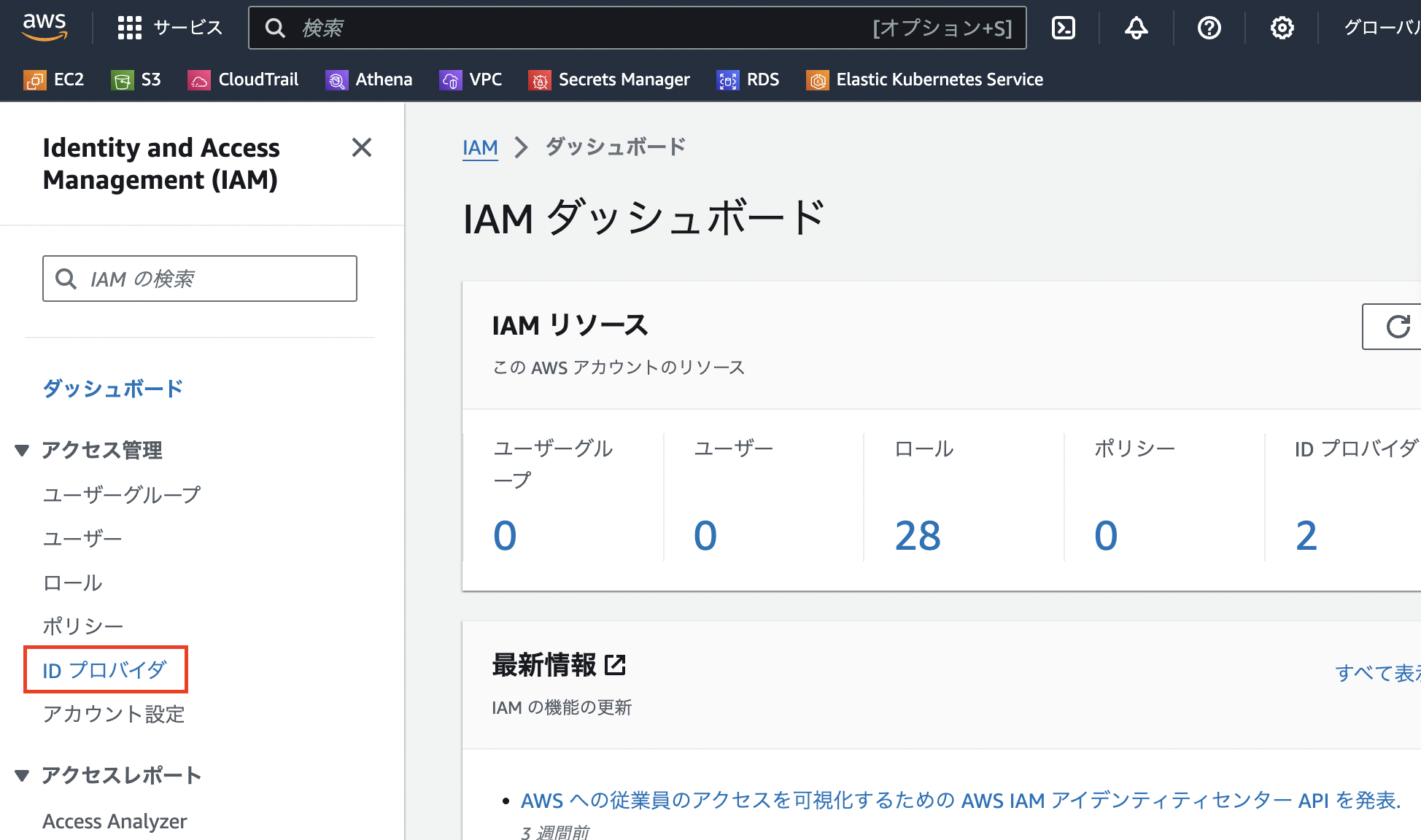Select ユーザーグループ in the sidebar
This screenshot has height=840, width=1421.
pyautogui.click(x=121, y=495)
